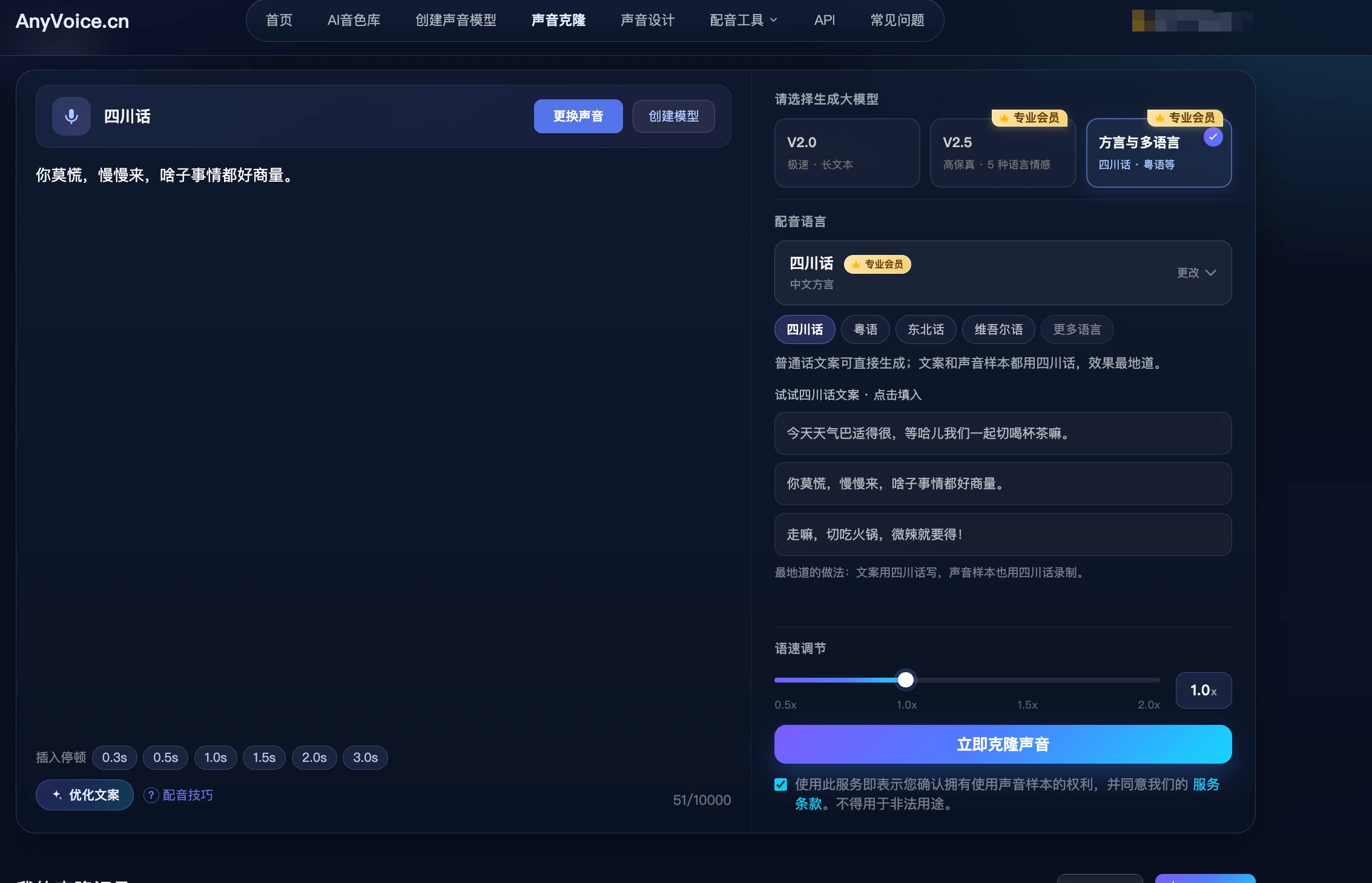
Task: Click the speed slider handle
Action: point(906,680)
